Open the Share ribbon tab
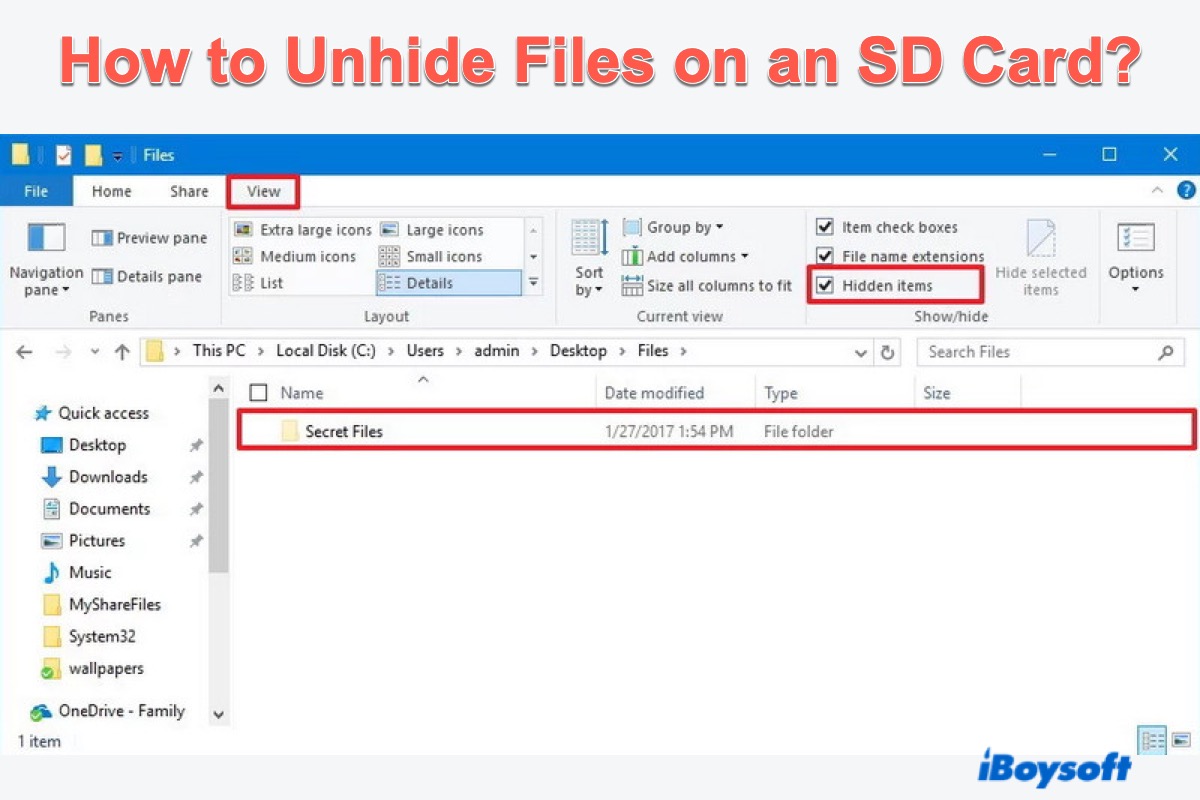Image resolution: width=1200 pixels, height=800 pixels. [x=189, y=192]
